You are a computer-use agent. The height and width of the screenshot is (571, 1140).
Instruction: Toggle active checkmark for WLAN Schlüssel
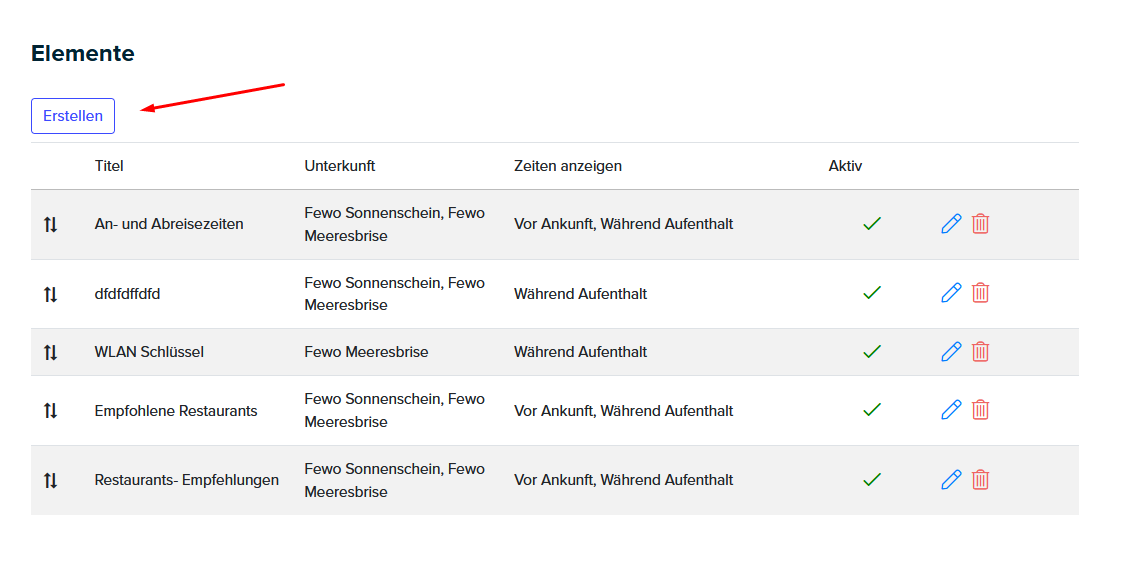872,352
